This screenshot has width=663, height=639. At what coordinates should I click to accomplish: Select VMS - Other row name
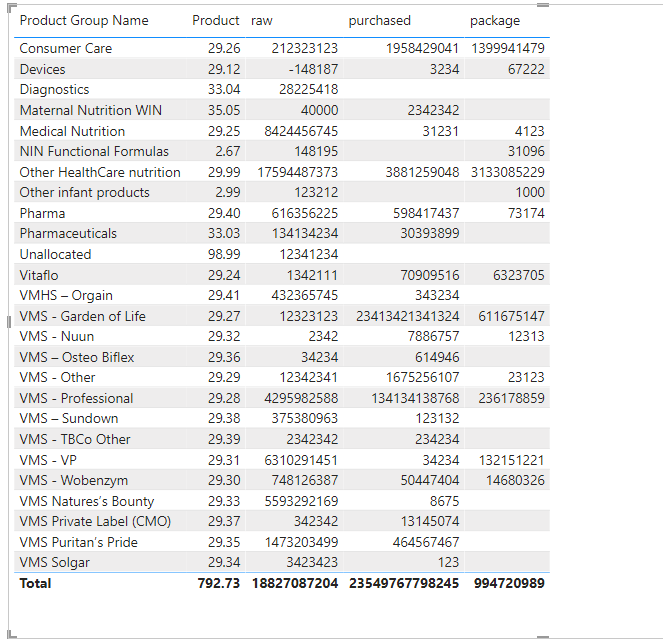click(x=57, y=377)
